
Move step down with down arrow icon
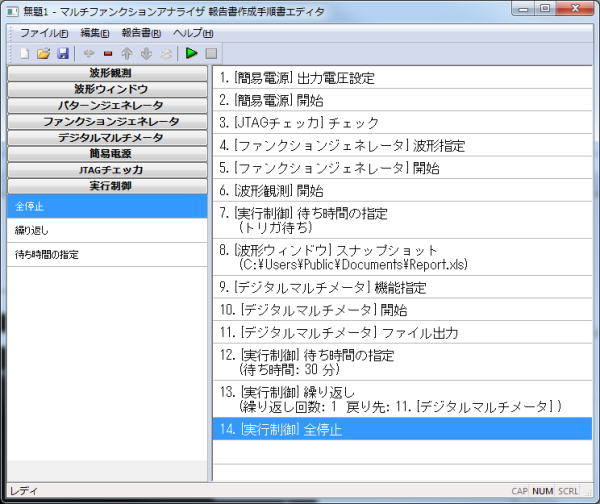pyautogui.click(x=146, y=54)
